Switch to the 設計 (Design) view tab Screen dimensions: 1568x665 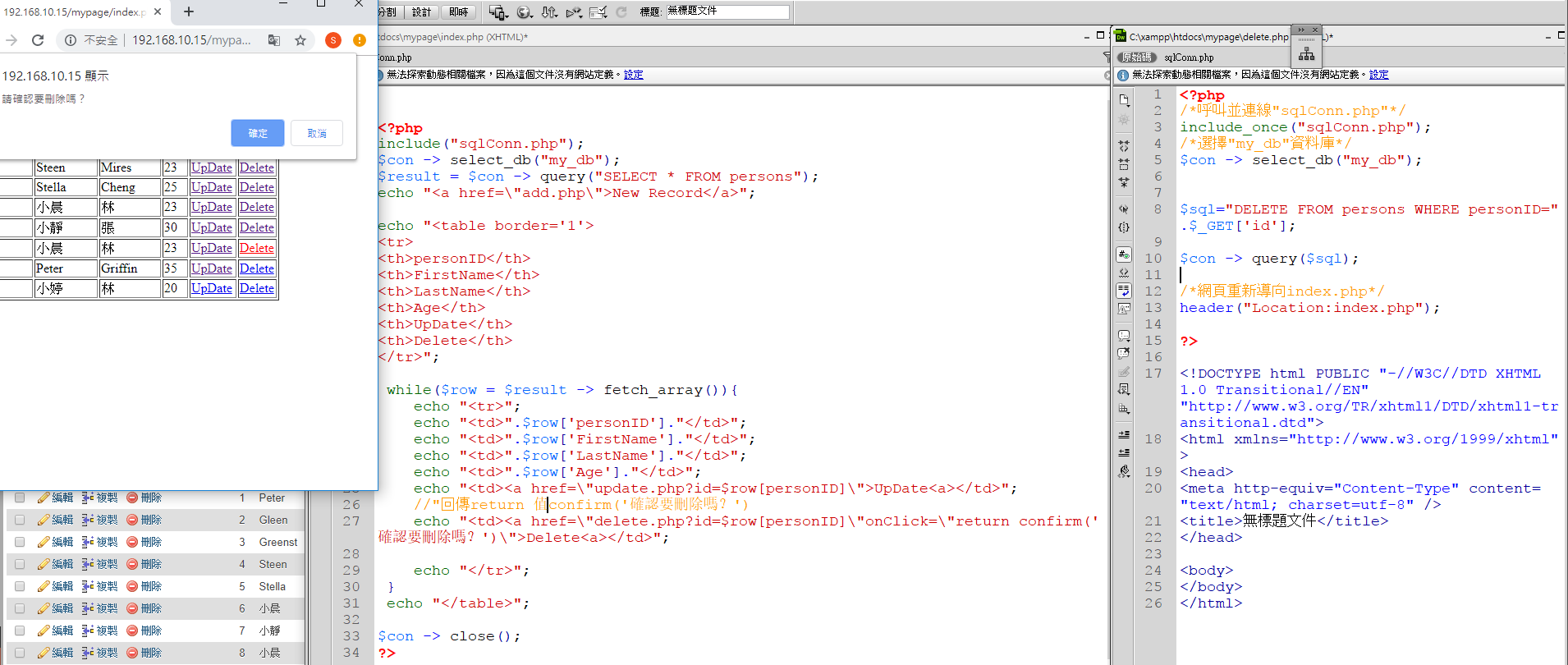point(421,12)
